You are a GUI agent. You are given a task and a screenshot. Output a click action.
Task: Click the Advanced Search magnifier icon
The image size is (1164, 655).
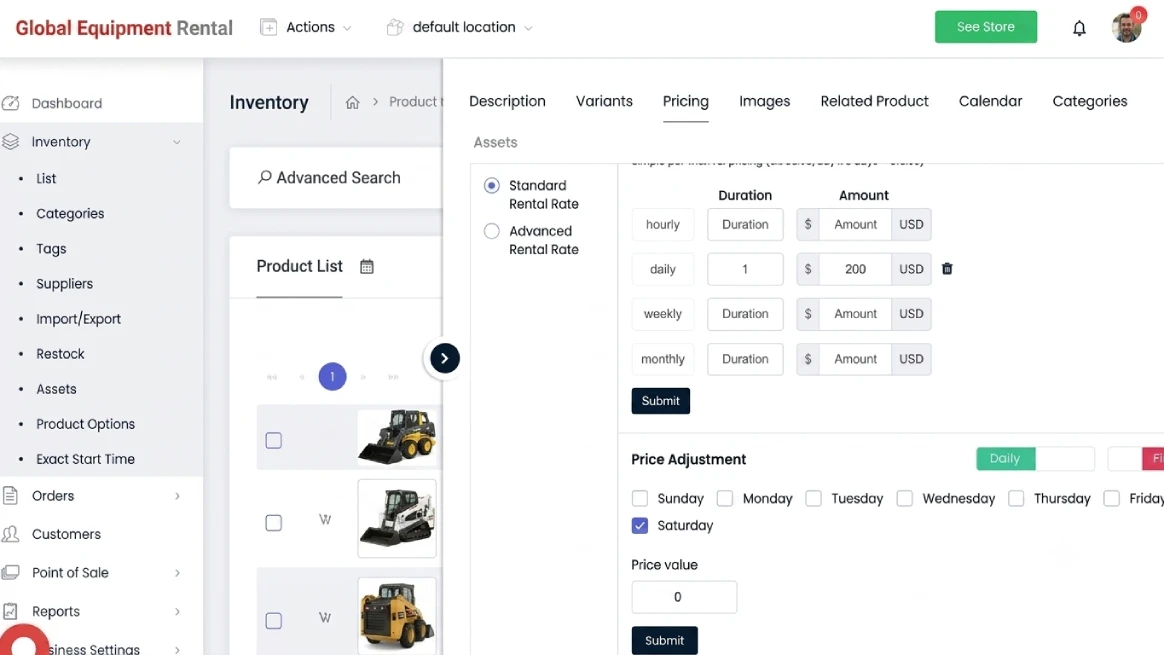click(264, 177)
